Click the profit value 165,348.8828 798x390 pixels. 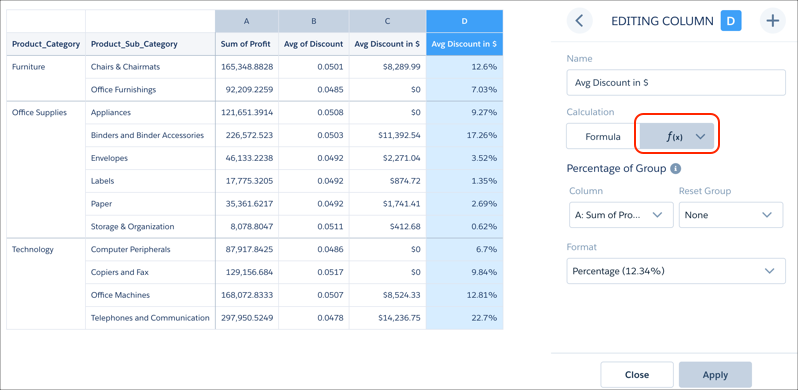[247, 67]
